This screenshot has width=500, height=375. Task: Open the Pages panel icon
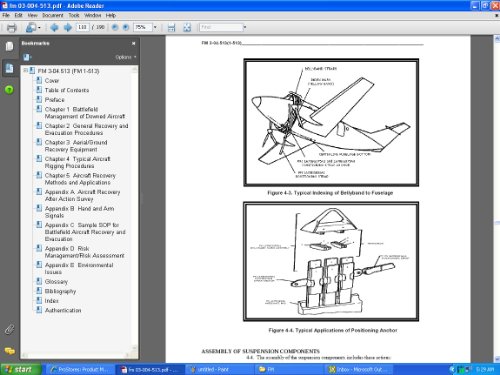(9, 46)
